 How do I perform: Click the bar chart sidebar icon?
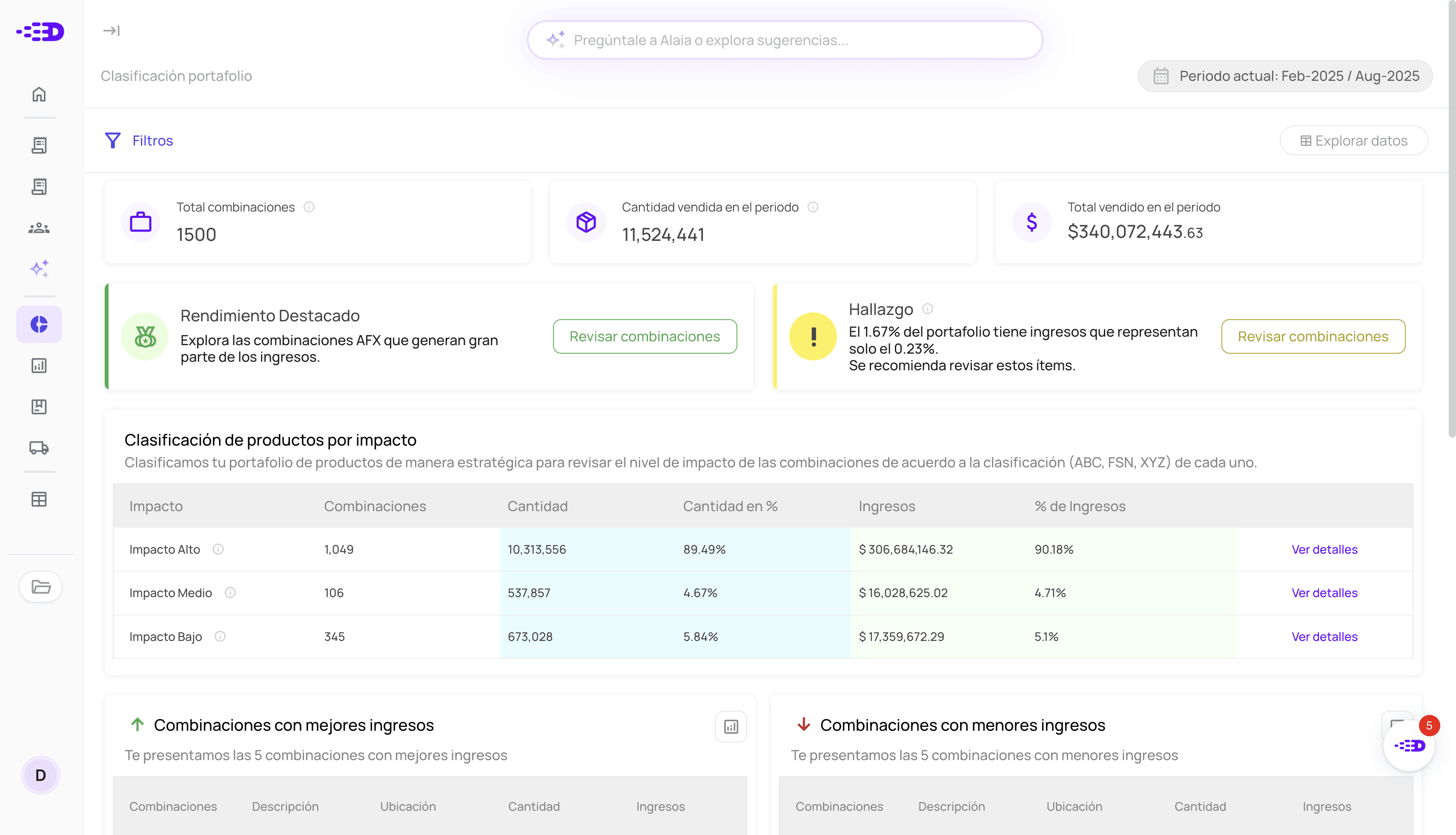coord(39,365)
